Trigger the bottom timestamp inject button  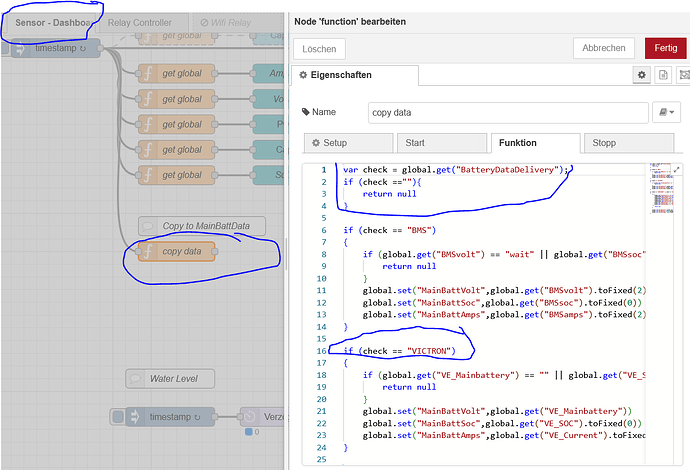click(119, 417)
